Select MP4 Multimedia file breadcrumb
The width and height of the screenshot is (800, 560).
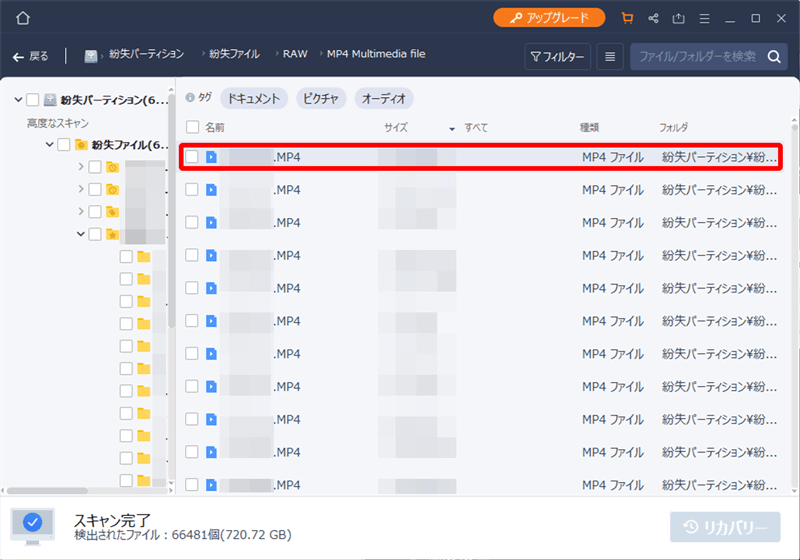click(x=376, y=54)
